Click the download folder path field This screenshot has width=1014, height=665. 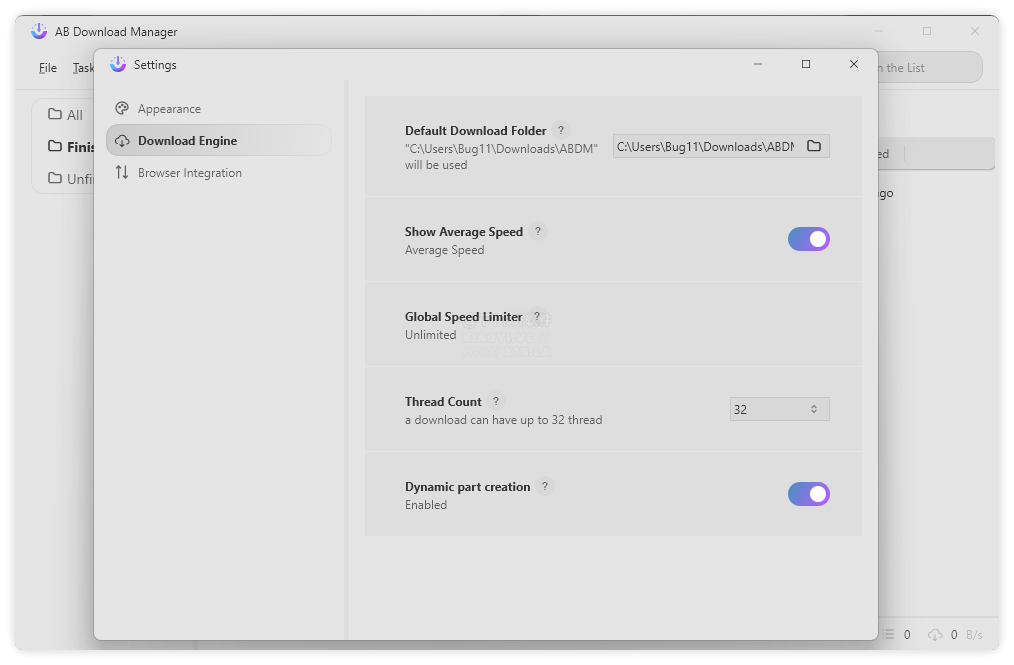(705, 147)
